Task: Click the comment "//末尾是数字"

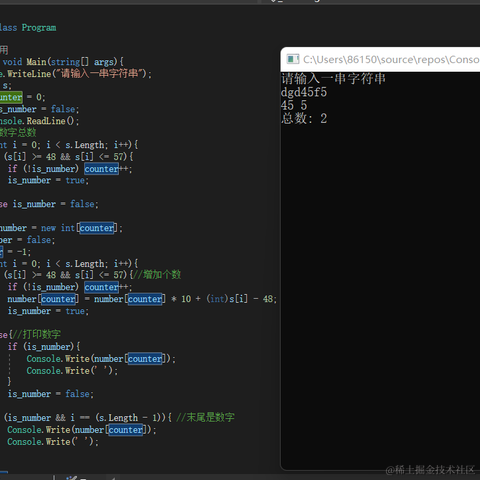Action: [x=205, y=417]
